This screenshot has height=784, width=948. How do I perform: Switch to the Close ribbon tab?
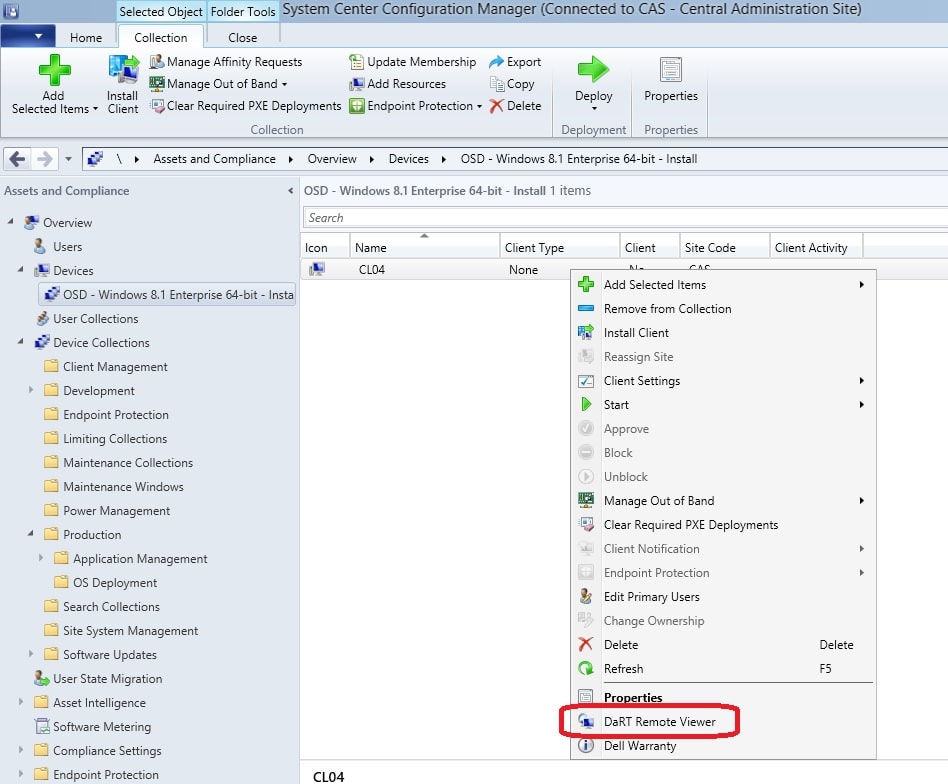click(x=242, y=37)
